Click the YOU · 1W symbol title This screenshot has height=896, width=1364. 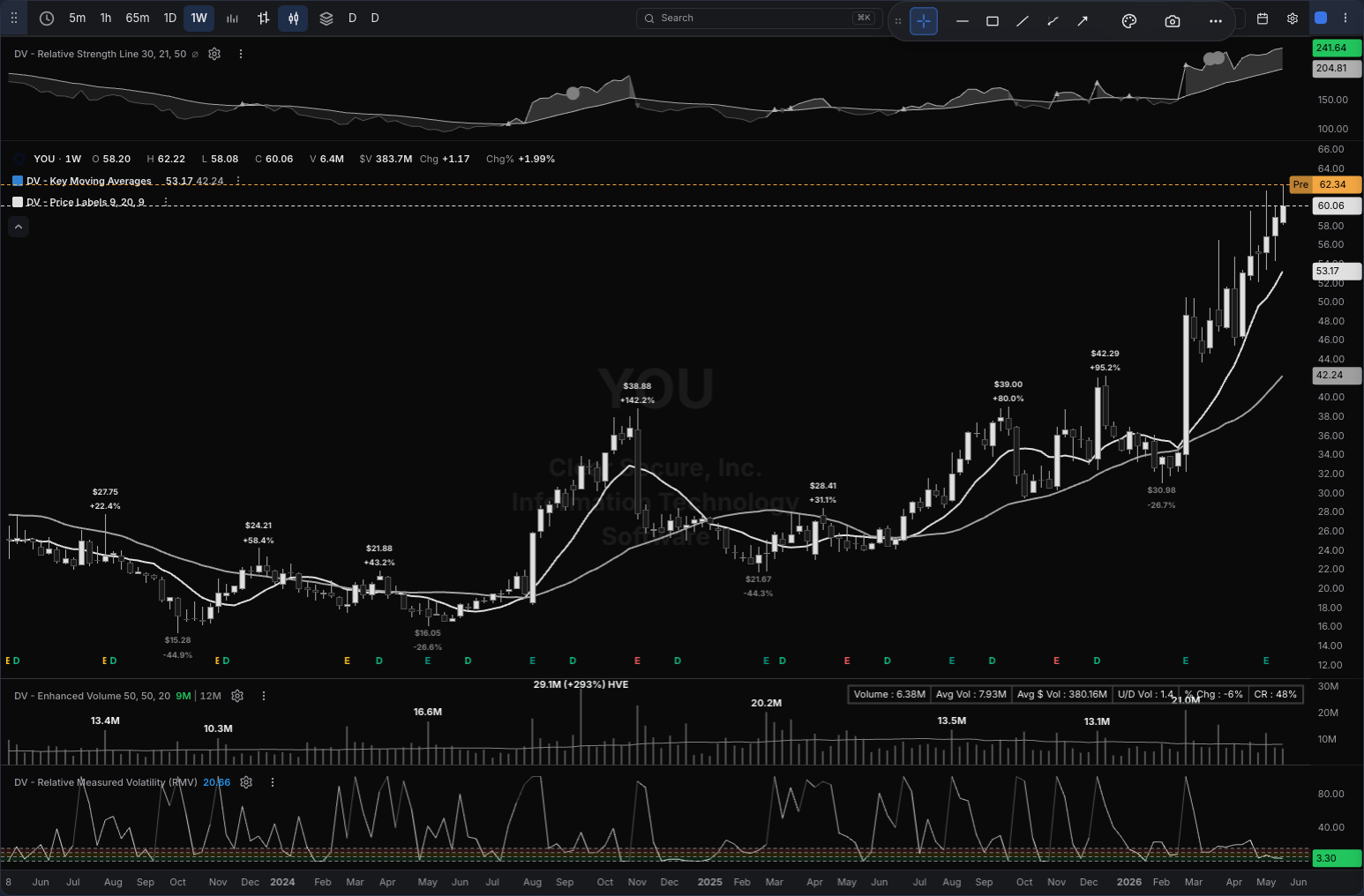(x=57, y=159)
